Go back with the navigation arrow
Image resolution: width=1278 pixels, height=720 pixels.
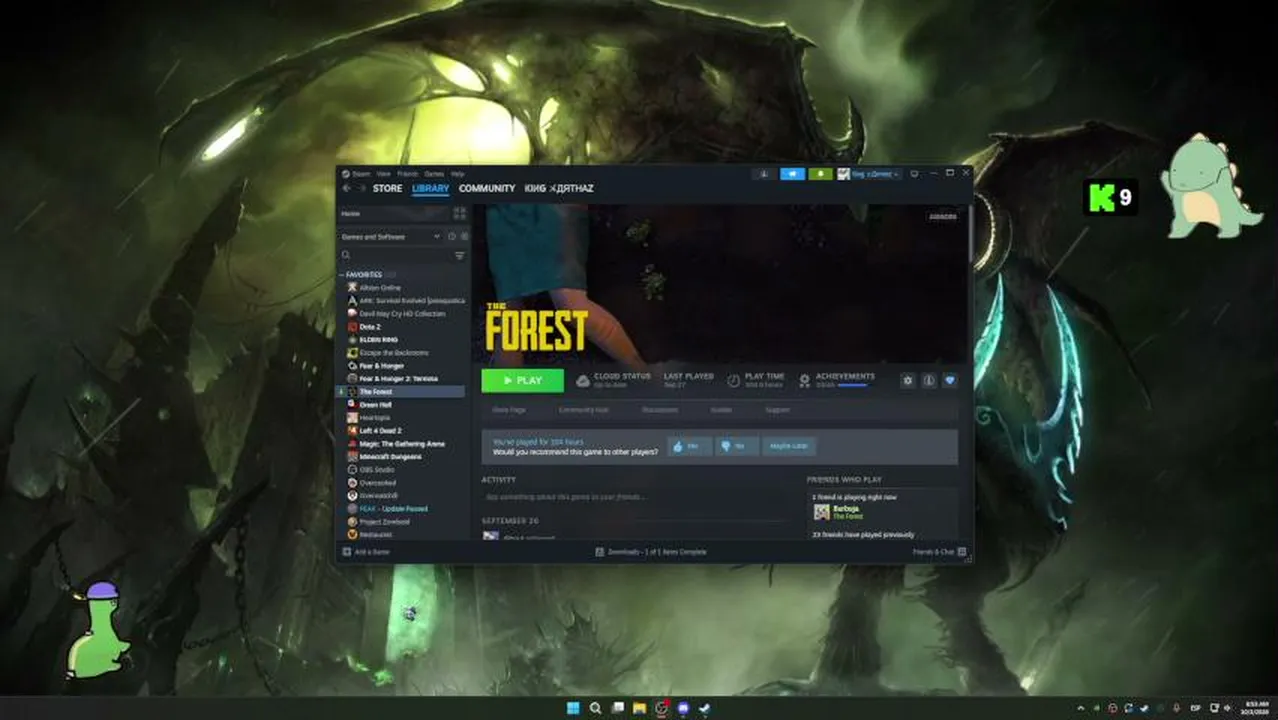pyautogui.click(x=346, y=189)
